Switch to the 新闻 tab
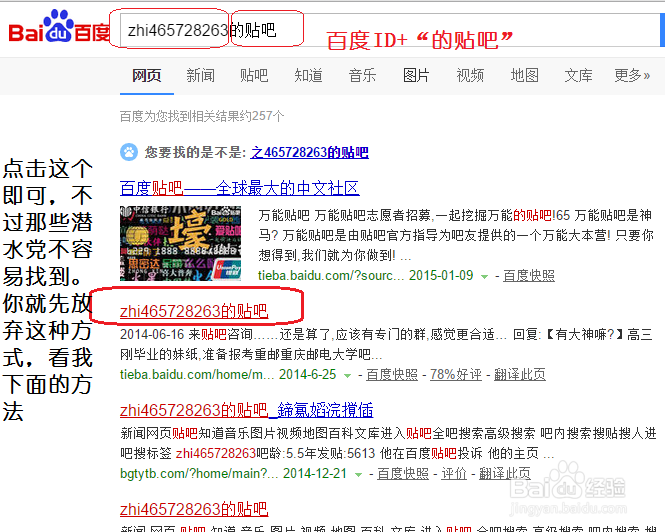The height and width of the screenshot is (532, 665). [x=200, y=76]
